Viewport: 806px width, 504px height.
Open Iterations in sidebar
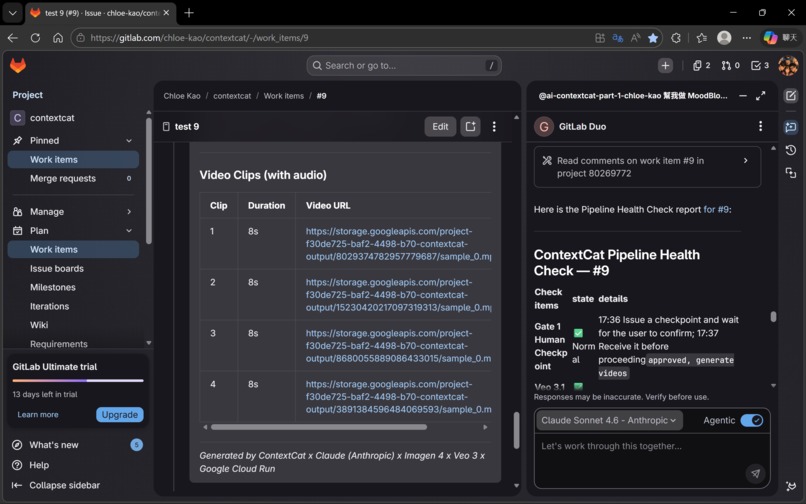73,306
